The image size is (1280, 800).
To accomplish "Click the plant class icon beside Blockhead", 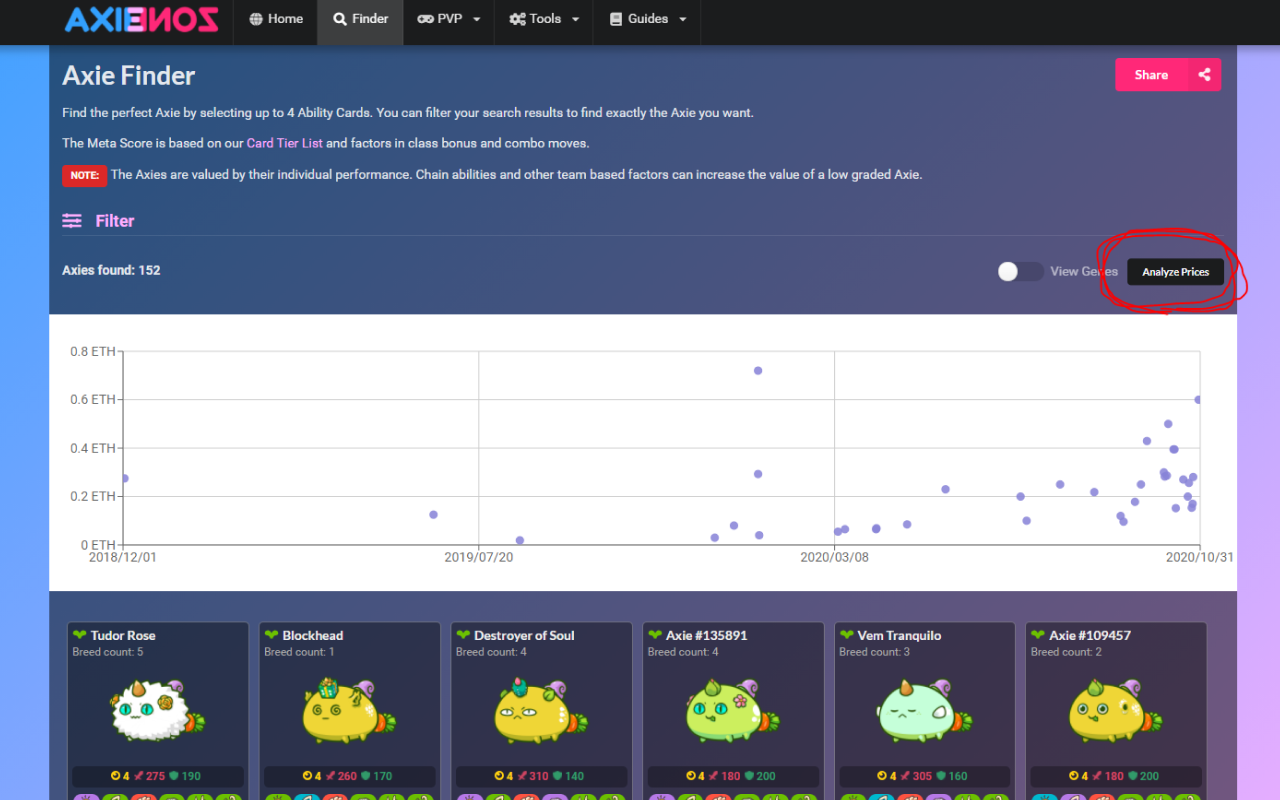I will click(271, 635).
